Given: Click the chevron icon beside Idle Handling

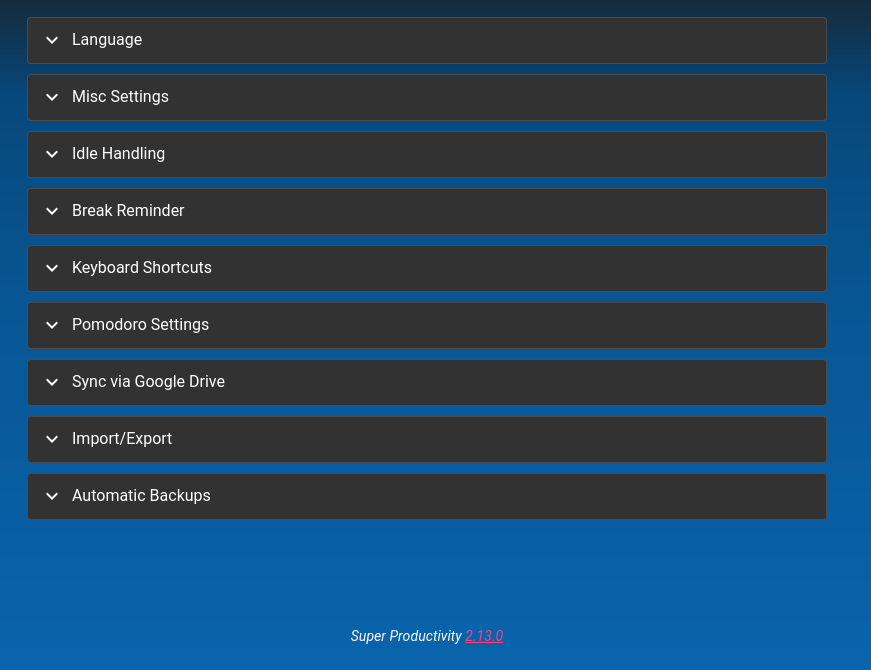Looking at the screenshot, I should (51, 154).
